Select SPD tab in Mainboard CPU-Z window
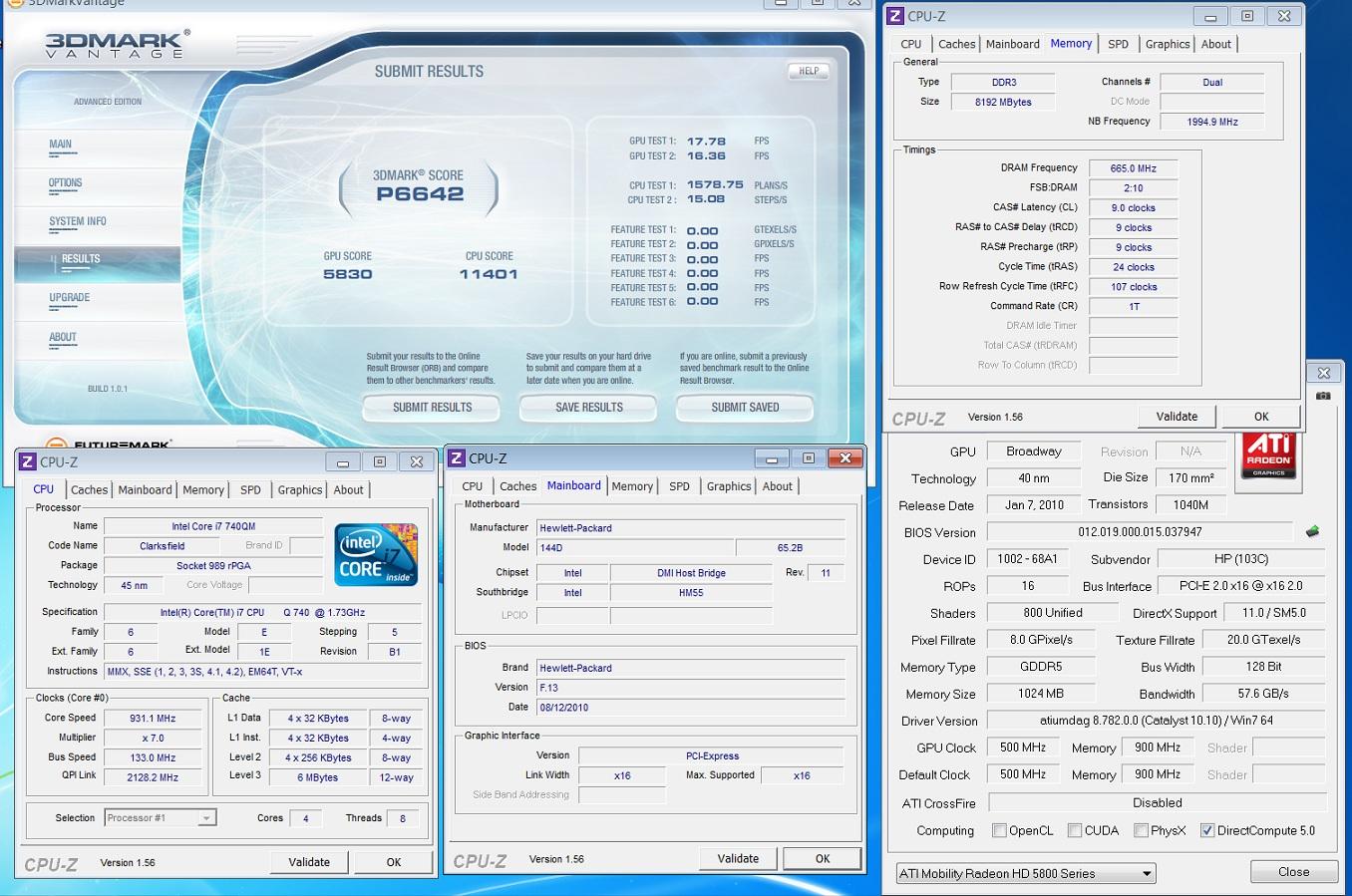Screen dimensions: 1352x896 click(680, 486)
